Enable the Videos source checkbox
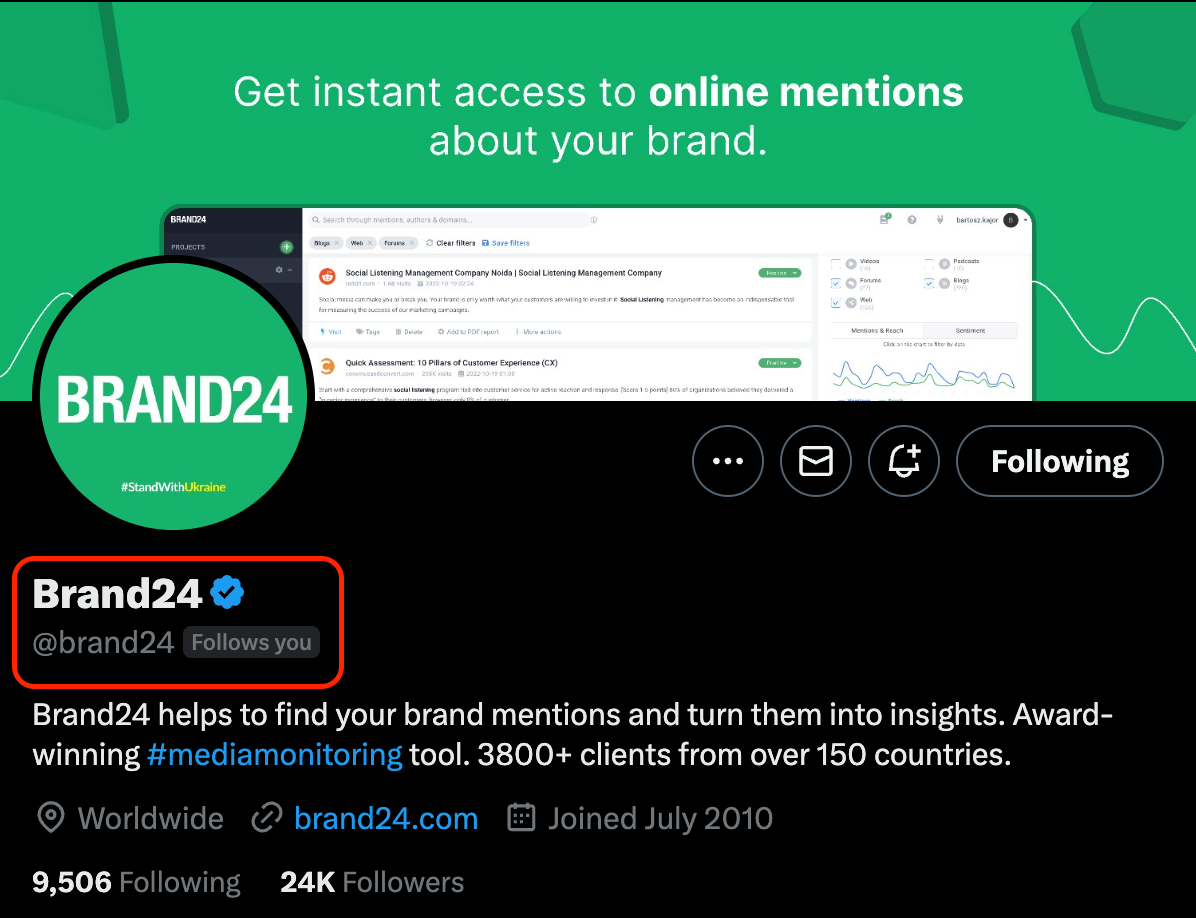Screen dimensions: 1196x918 836,264
